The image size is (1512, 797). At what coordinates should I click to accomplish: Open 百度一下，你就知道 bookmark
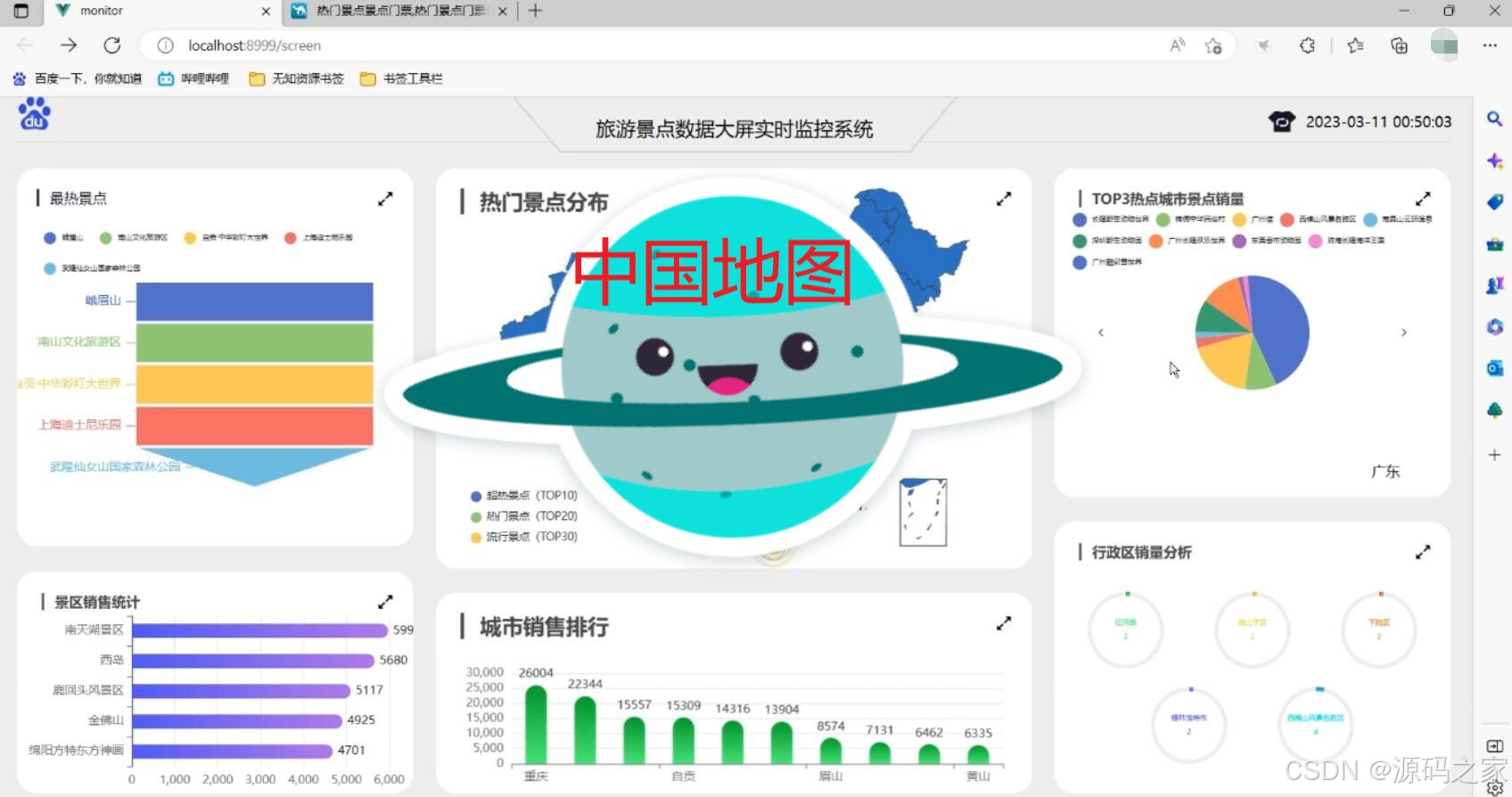coord(78,78)
